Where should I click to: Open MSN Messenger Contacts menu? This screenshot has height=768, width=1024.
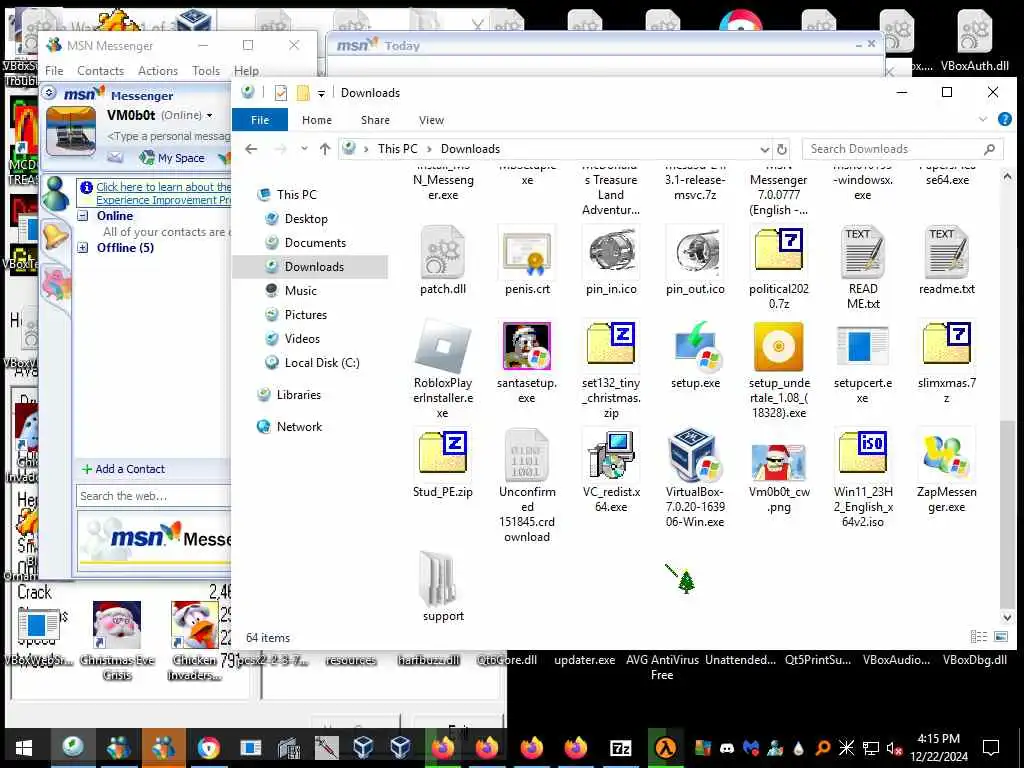(100, 71)
